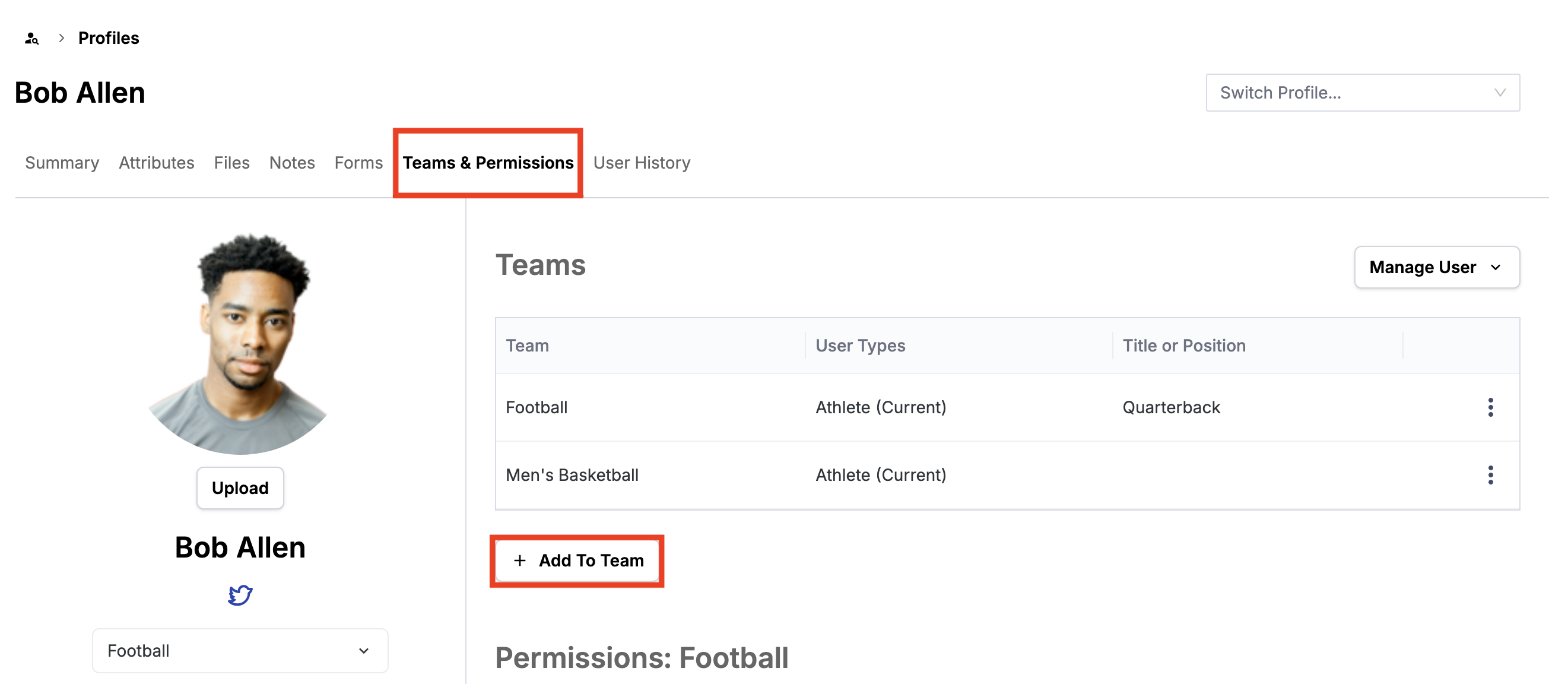Click the Switch Profile dropdown arrow

point(1501,93)
